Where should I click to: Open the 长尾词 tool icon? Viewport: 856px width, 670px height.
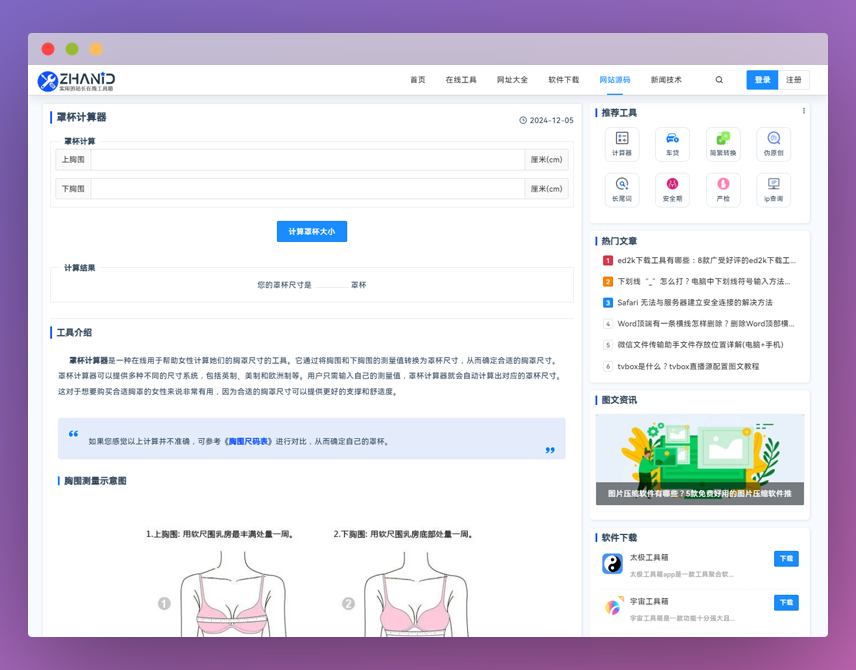coord(622,190)
